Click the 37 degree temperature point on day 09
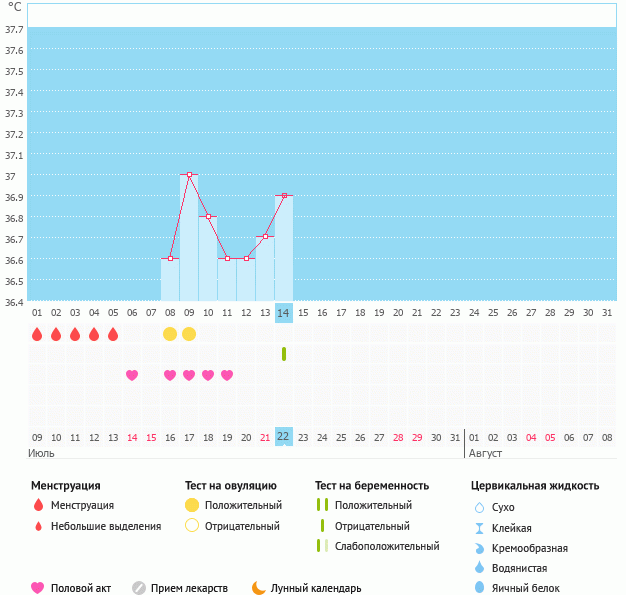626x595 pixels. [189, 175]
